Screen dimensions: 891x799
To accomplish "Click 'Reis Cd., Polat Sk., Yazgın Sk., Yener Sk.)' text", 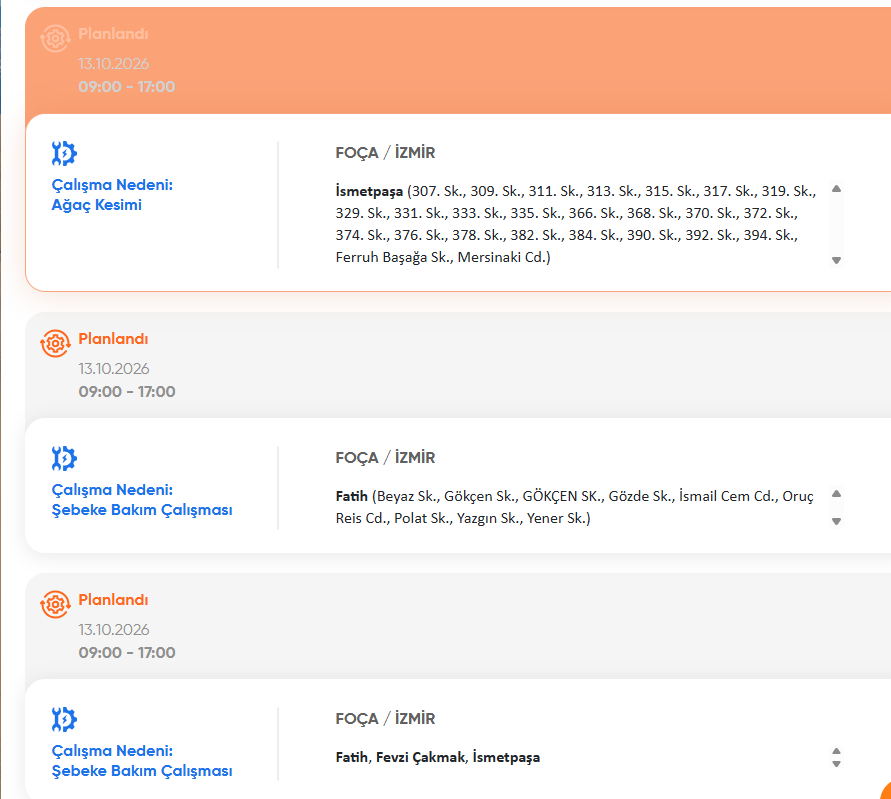I will coord(463,518).
